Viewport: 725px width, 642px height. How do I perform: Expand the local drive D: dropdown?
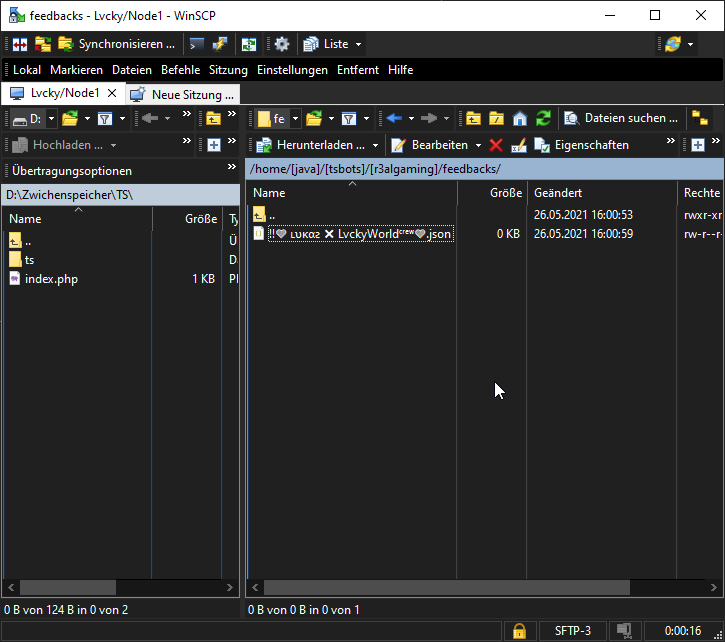[49, 118]
